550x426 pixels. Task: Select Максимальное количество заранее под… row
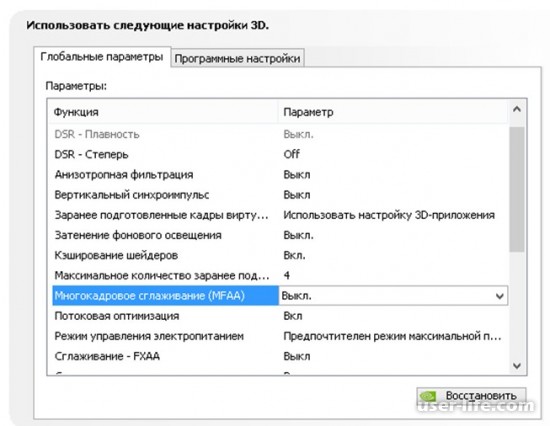tap(280, 275)
